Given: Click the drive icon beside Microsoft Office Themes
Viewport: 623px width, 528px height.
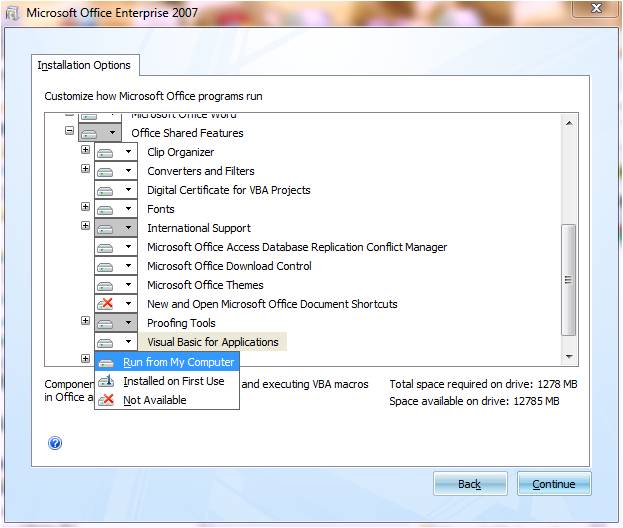Looking at the screenshot, I should click(x=105, y=286).
